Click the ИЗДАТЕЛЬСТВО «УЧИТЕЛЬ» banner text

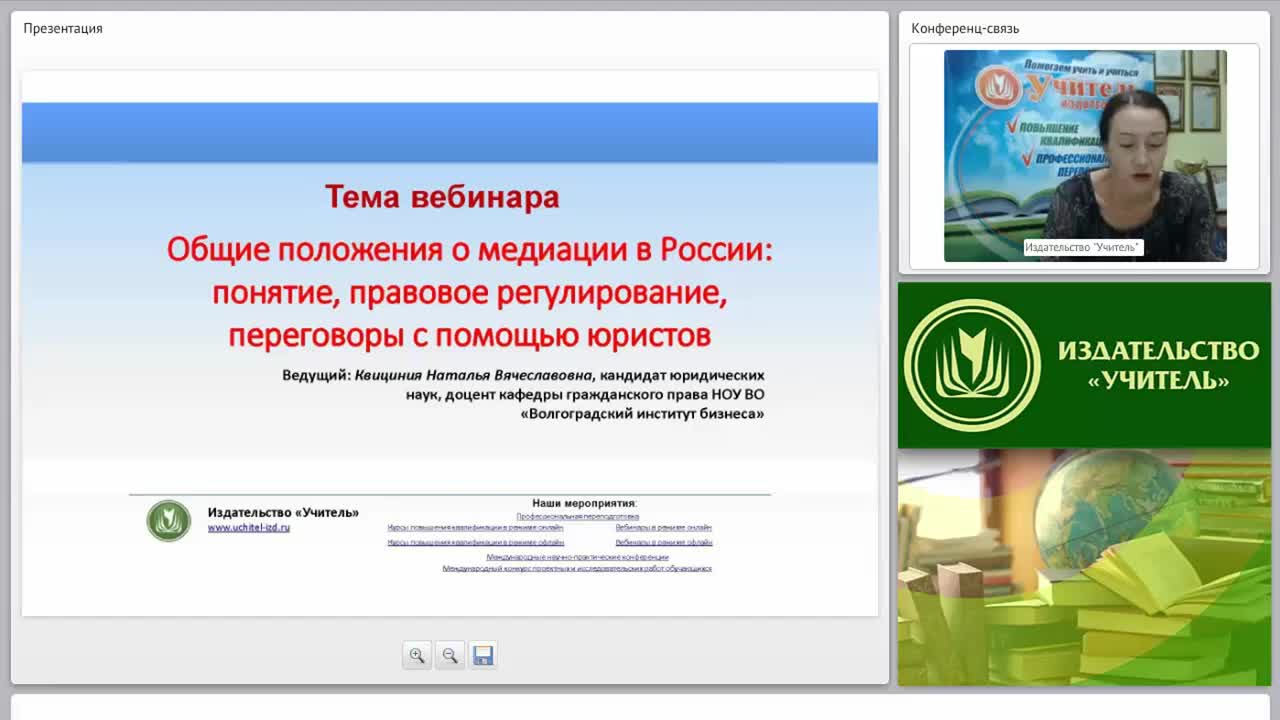[1158, 365]
